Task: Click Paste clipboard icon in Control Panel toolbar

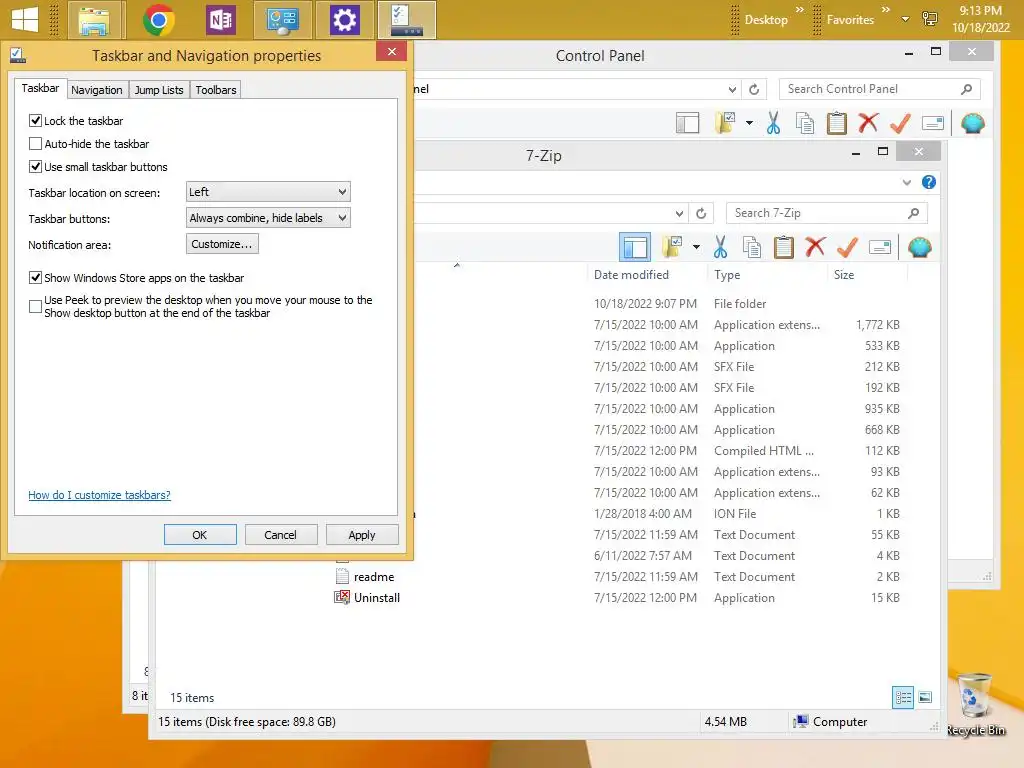Action: pos(837,123)
